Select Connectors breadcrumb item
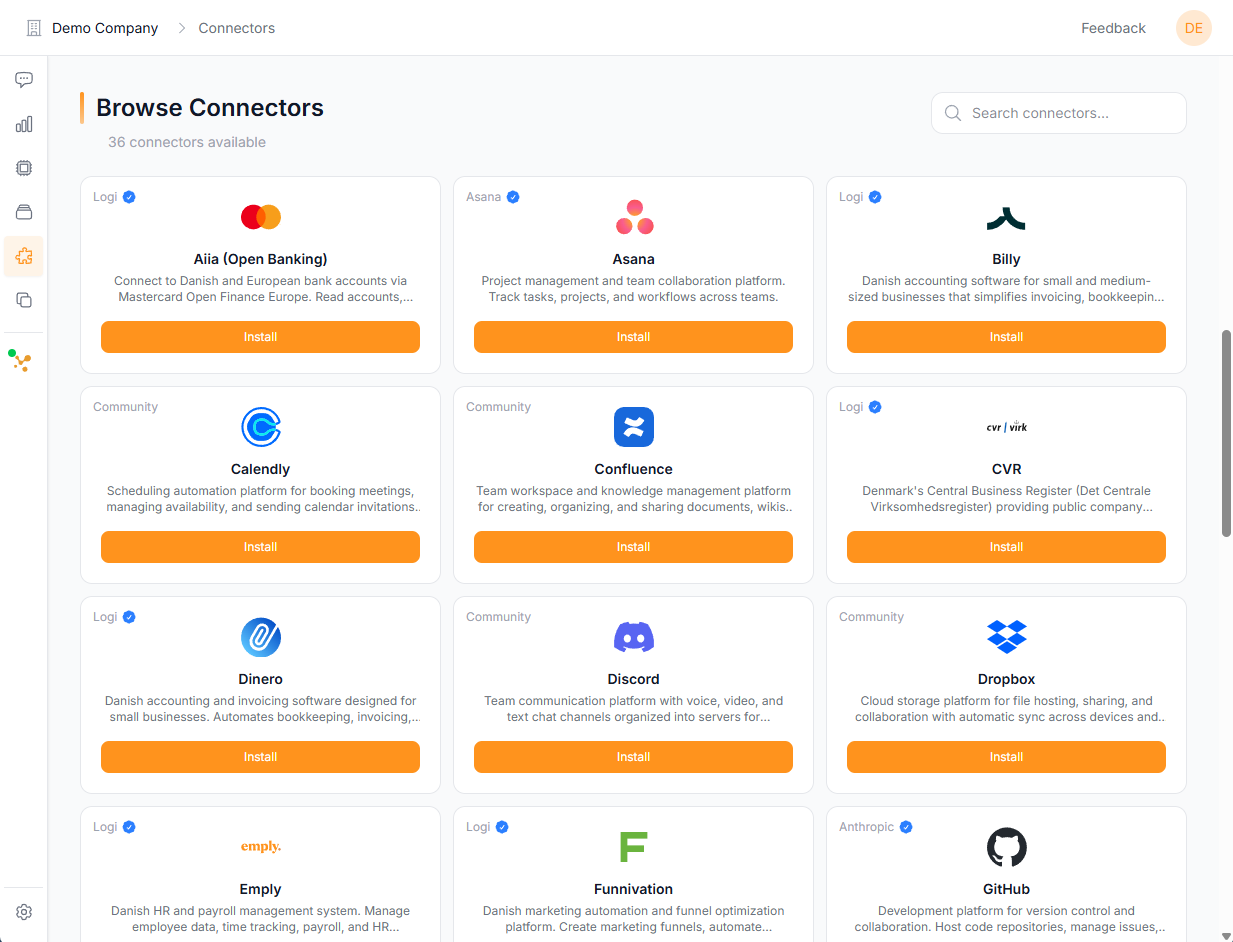The image size is (1233, 942). coord(236,28)
